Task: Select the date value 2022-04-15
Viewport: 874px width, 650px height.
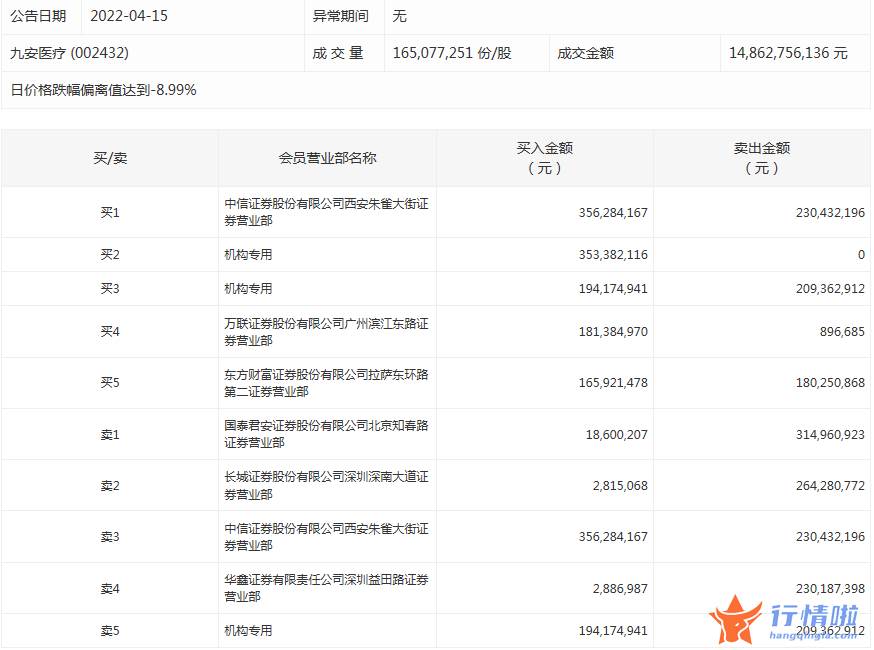Action: [129, 16]
